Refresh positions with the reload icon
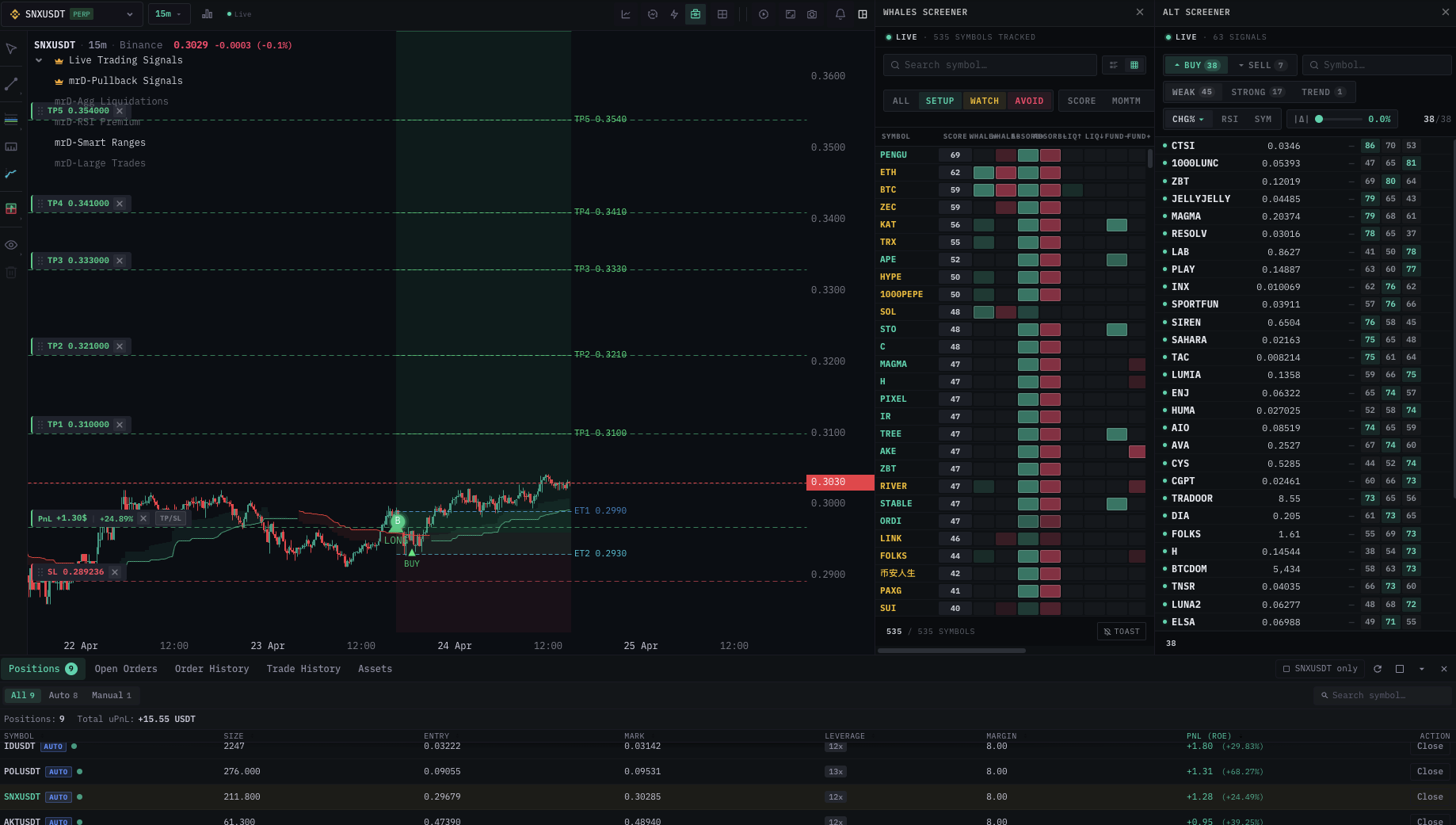The height and width of the screenshot is (825, 1456). pyautogui.click(x=1378, y=669)
